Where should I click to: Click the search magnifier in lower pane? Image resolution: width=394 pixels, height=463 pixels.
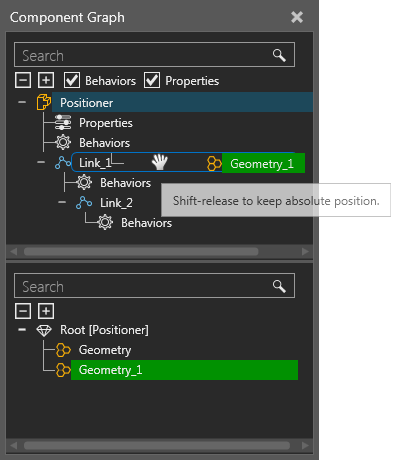tap(279, 286)
